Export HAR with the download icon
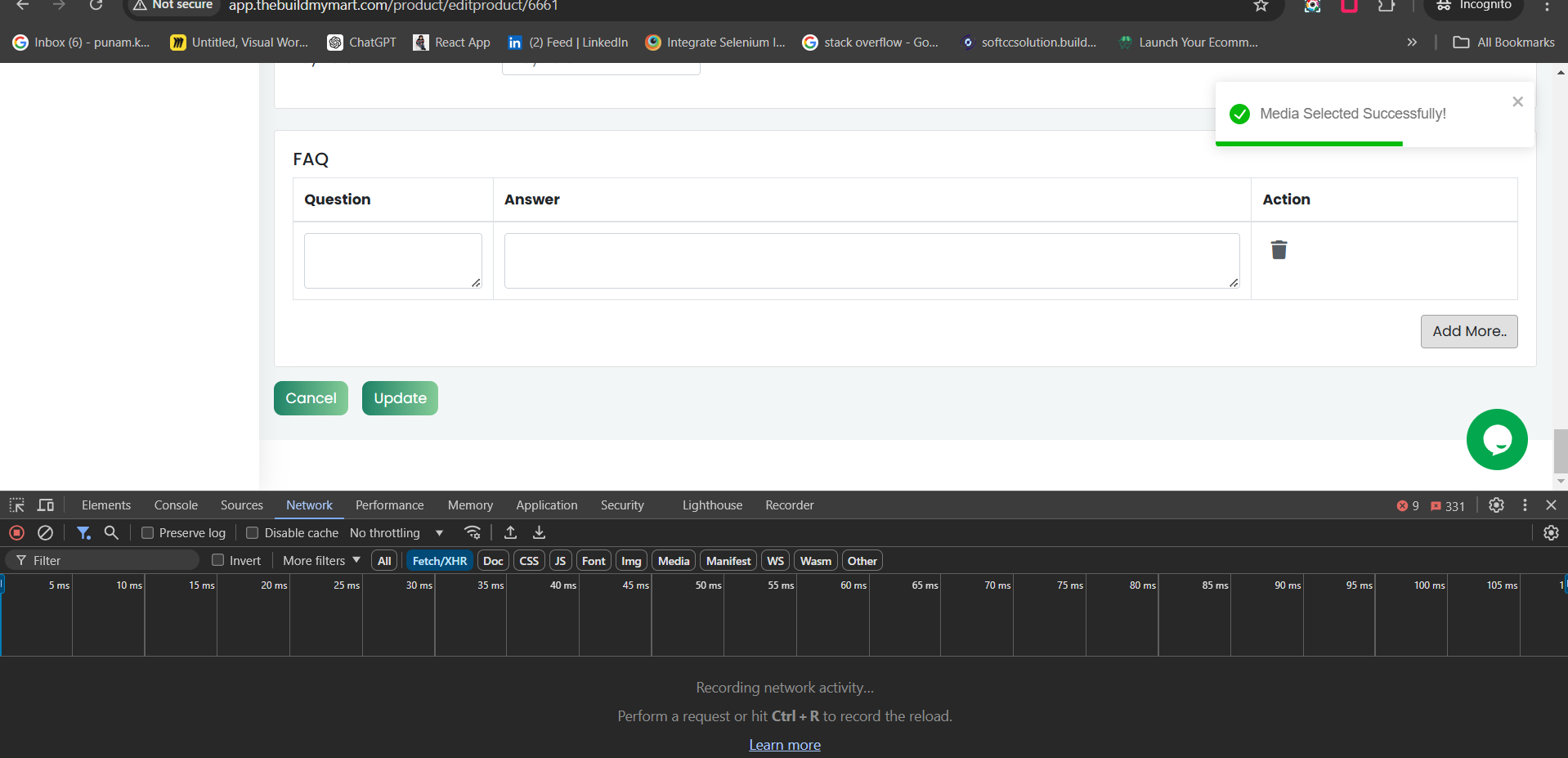Image resolution: width=1568 pixels, height=758 pixels. (x=539, y=532)
